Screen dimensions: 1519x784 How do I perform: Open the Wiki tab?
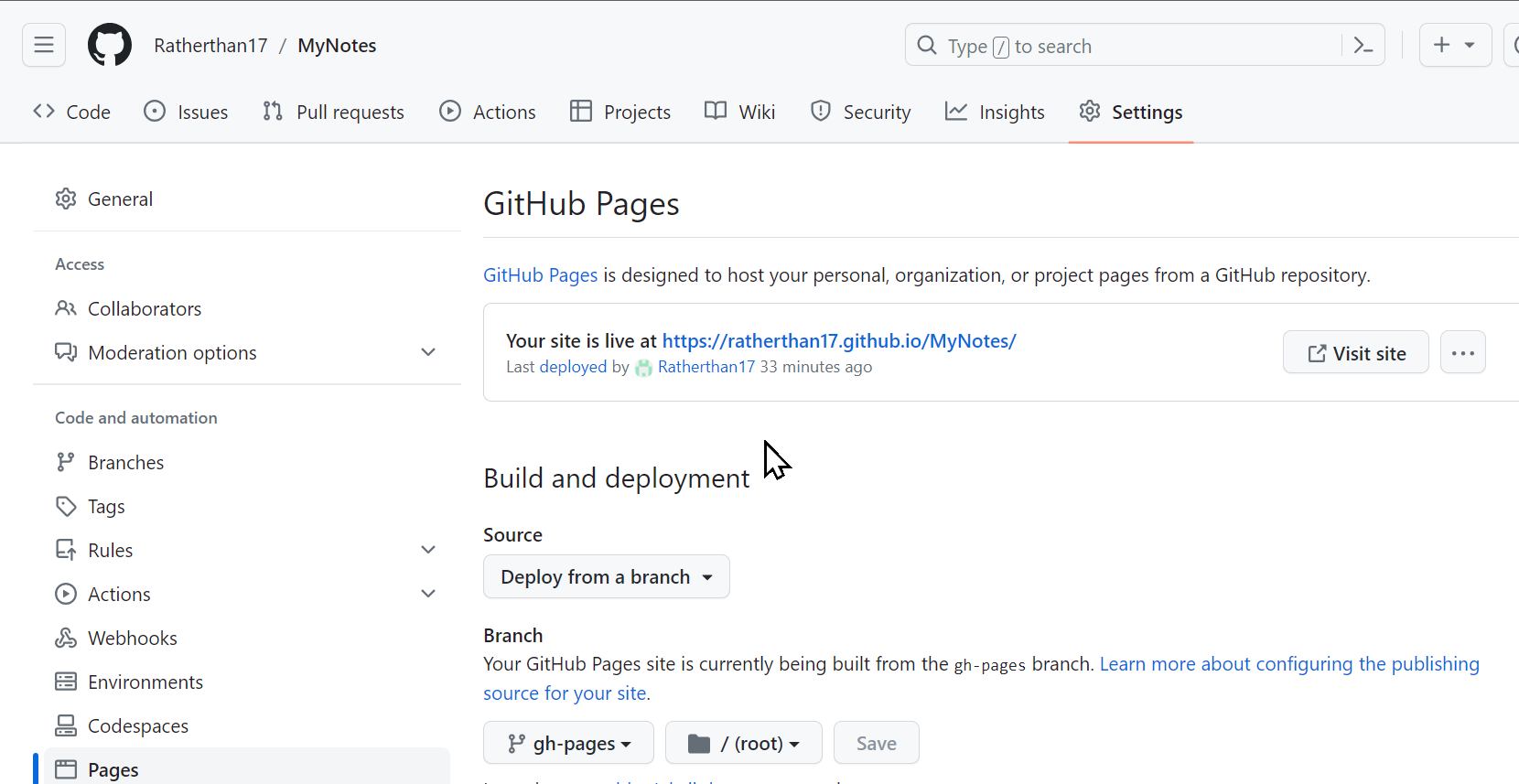740,112
